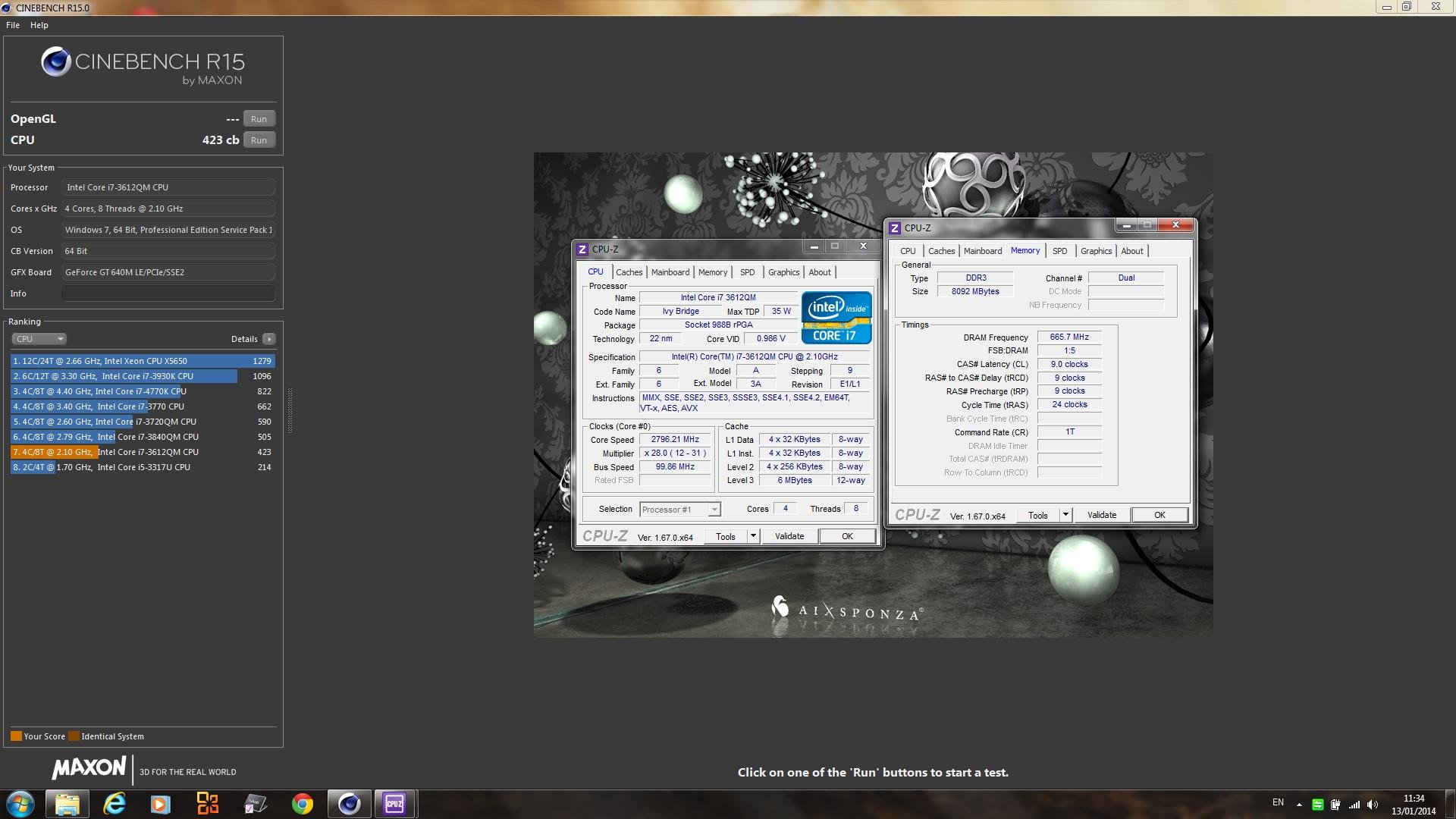Click the power plug tray icon
Screen dimensions: 1456x819
pos(1335,805)
